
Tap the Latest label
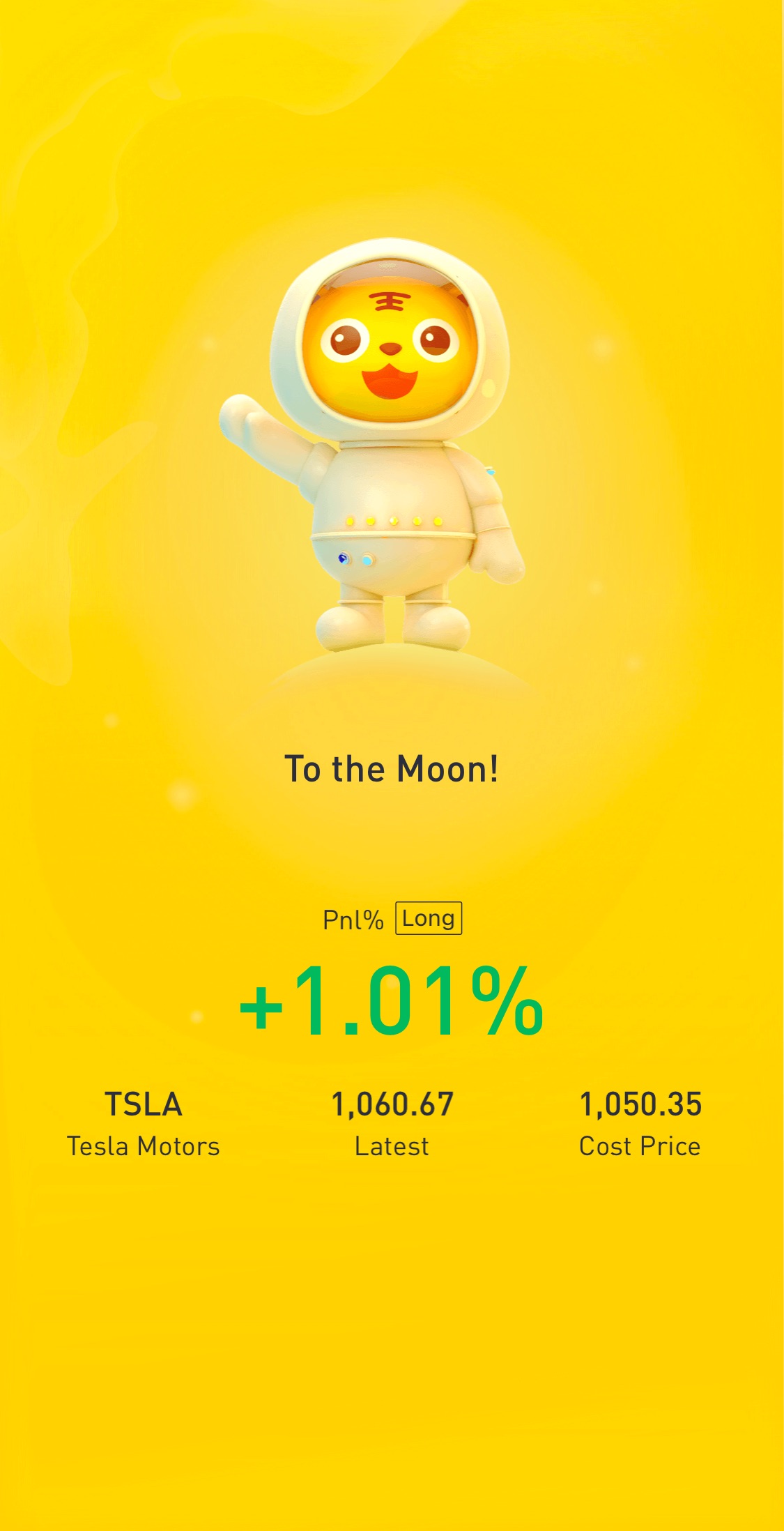tap(392, 1147)
